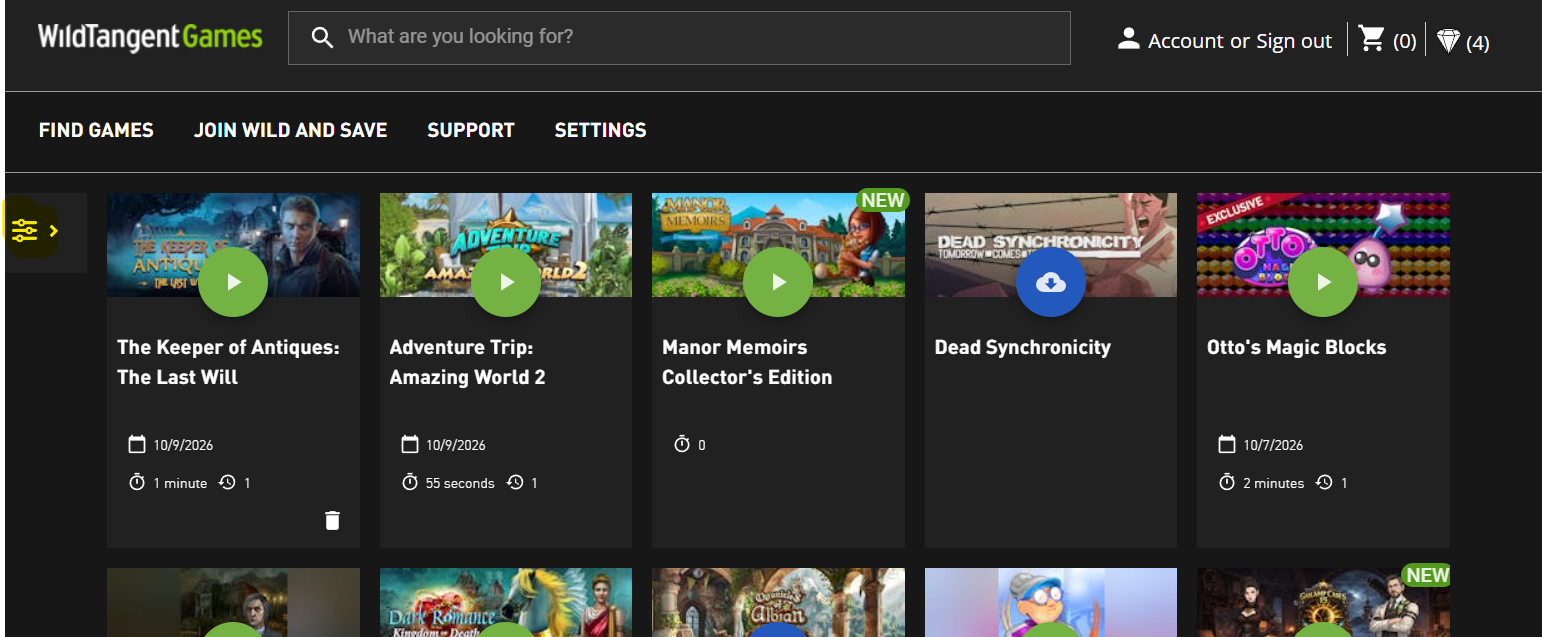Screen dimensions: 1542x637
Task: Click the Sign out link
Action: click(x=1294, y=41)
